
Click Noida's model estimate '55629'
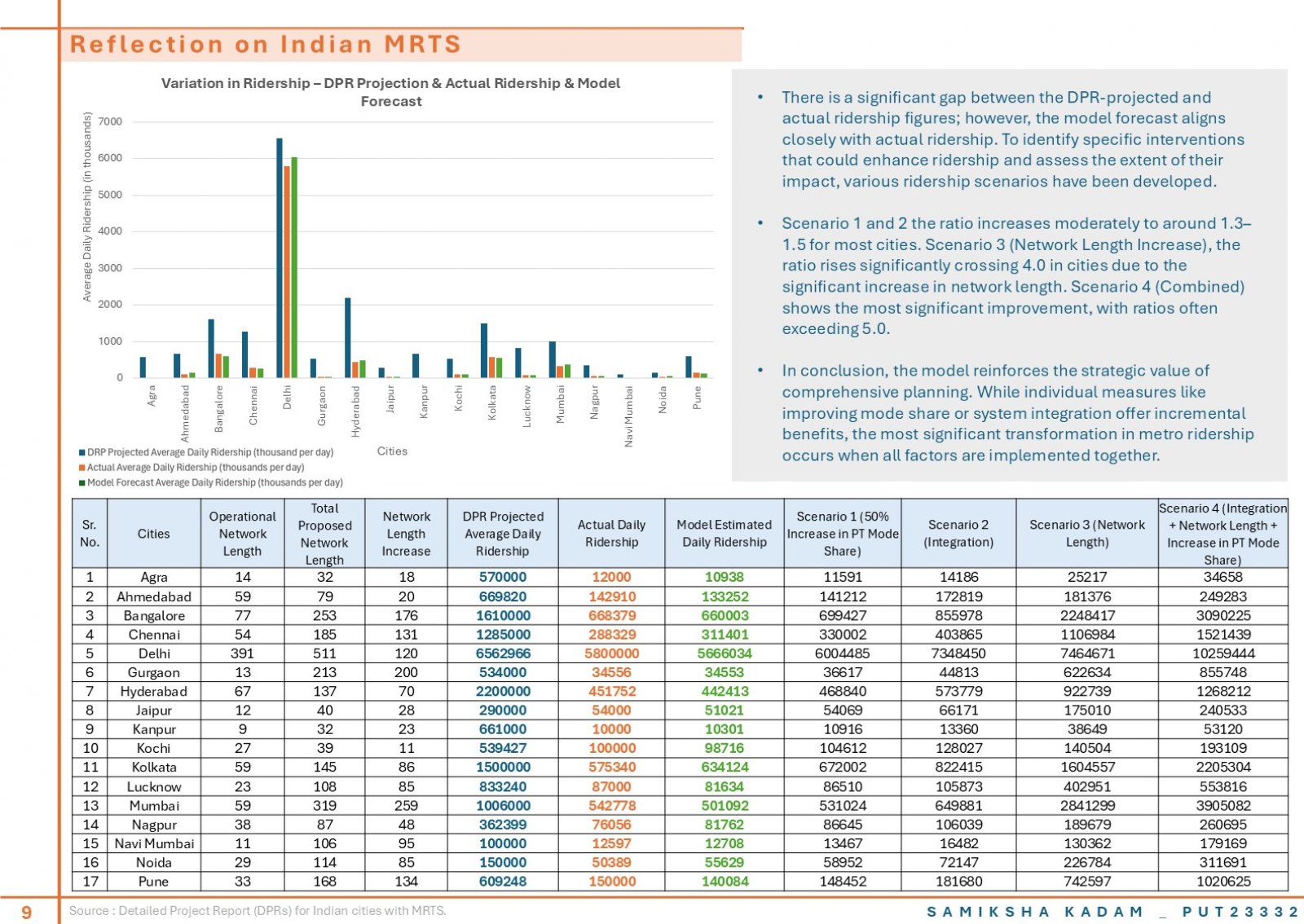pos(725,862)
